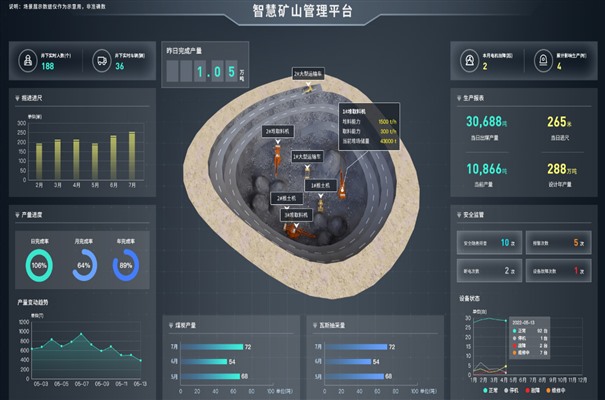
Task: Collapse the 安全监管 panel header arrow
Action: coord(459,215)
